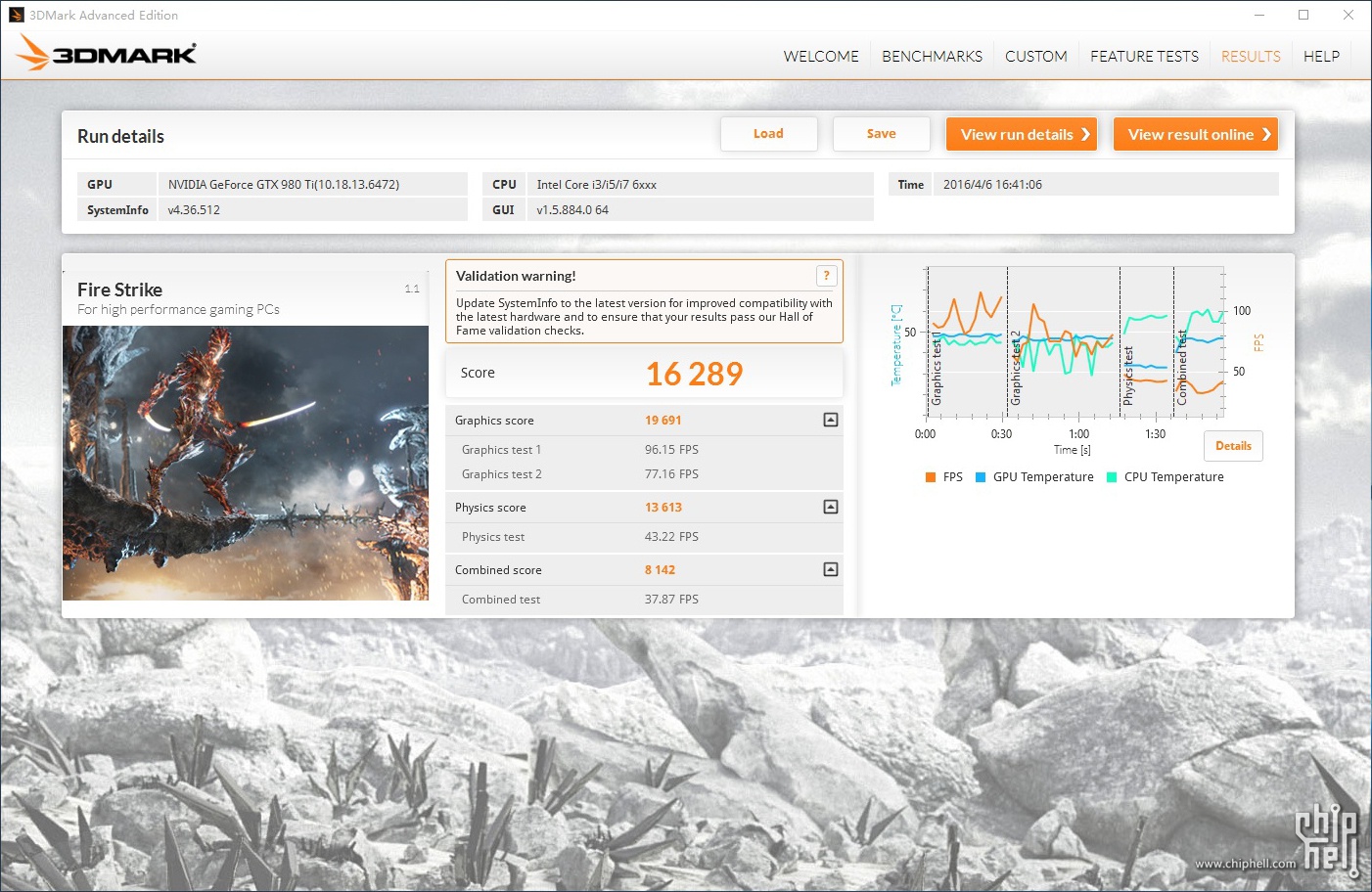Collapse the Graphics score section

click(830, 420)
